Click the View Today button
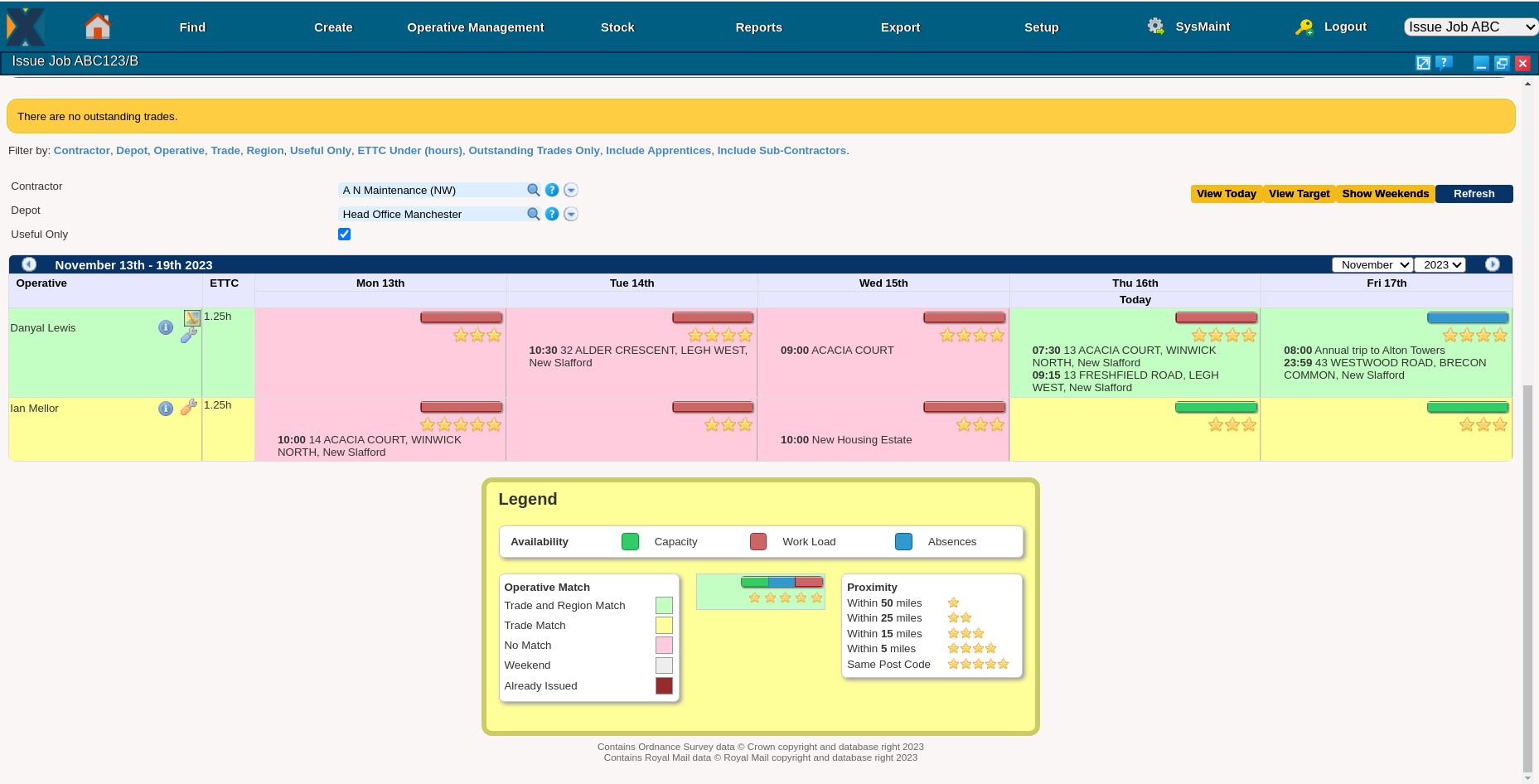The width and height of the screenshot is (1539, 784). 1226,193
